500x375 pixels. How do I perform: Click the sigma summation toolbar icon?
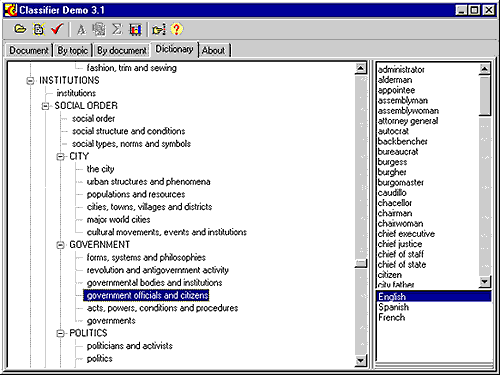117,29
